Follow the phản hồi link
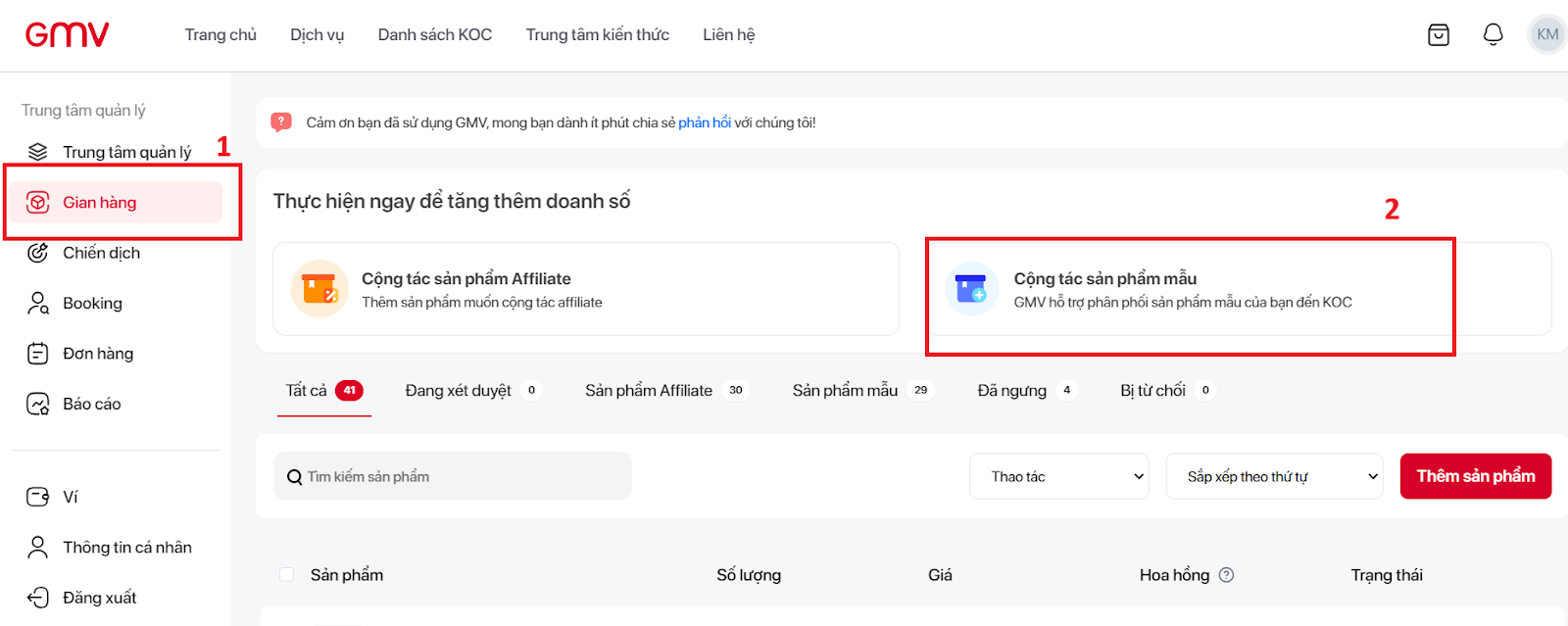The height and width of the screenshot is (626, 1568). click(705, 122)
